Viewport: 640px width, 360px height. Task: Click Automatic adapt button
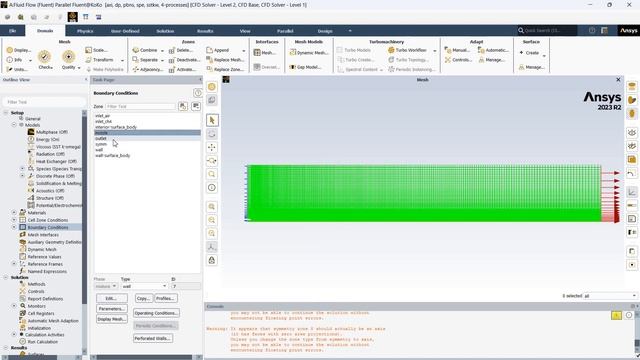coord(493,50)
